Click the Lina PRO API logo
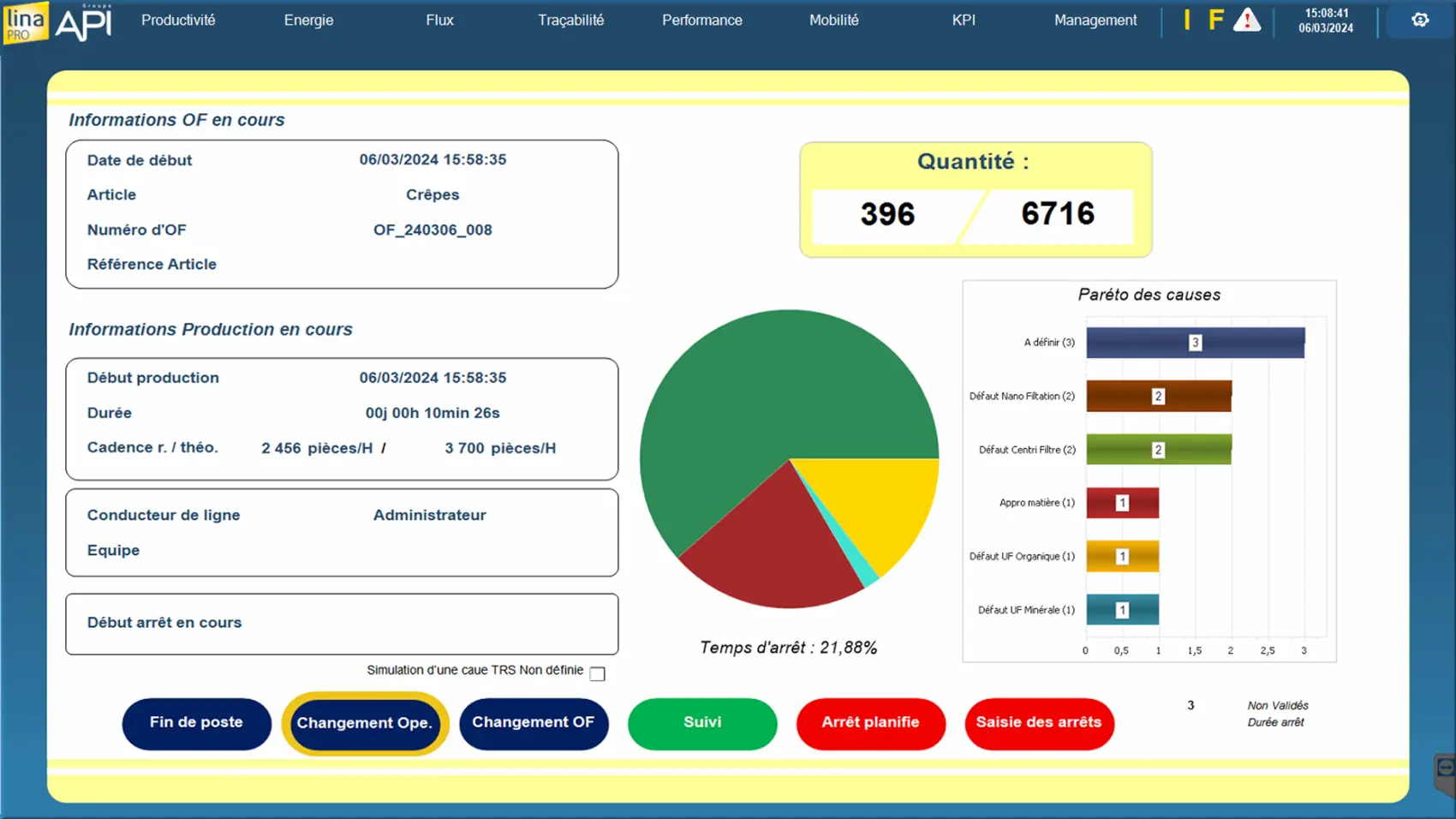1456x819 pixels. [x=58, y=22]
